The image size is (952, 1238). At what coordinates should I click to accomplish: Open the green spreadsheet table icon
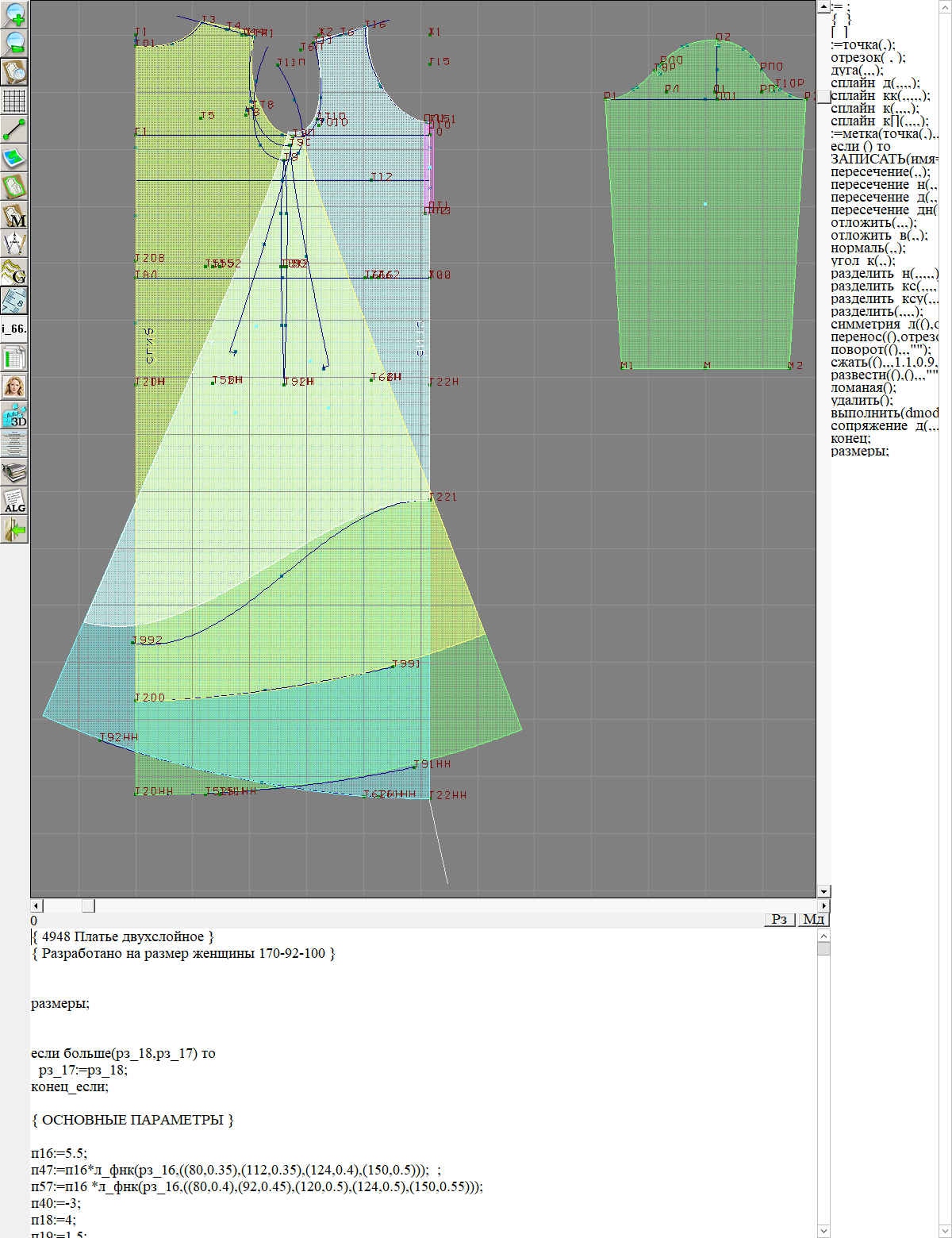tap(14, 358)
